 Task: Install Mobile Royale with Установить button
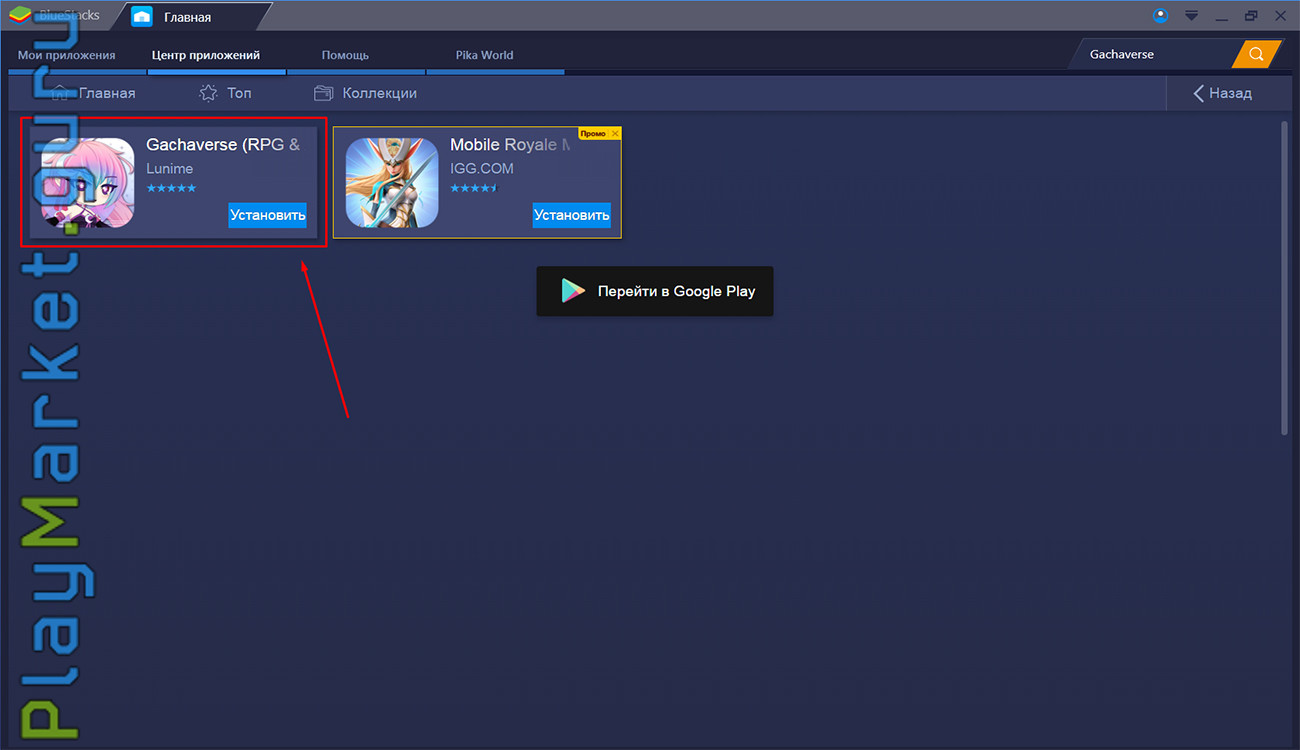click(571, 215)
